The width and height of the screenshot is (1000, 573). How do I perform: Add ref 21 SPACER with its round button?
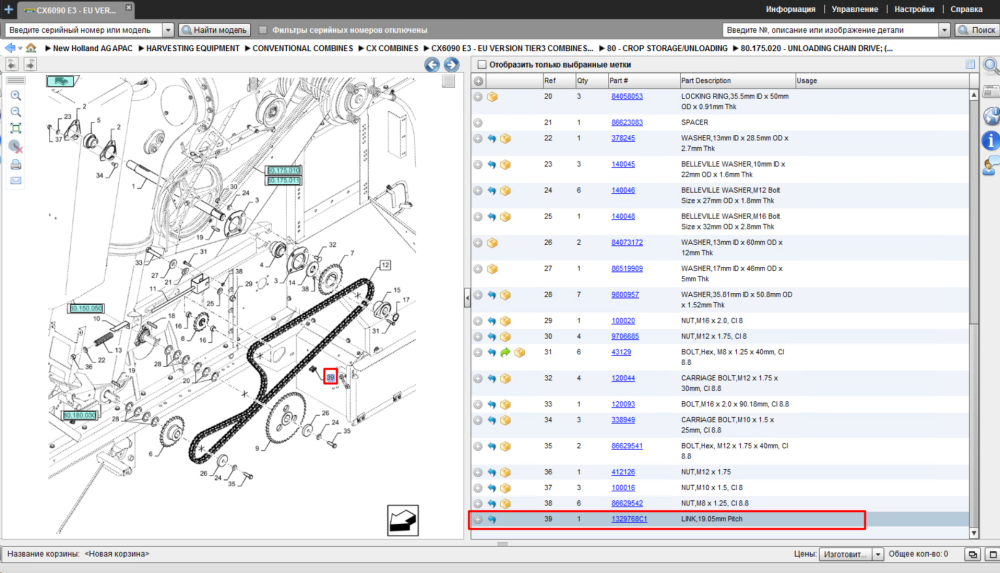pos(478,123)
